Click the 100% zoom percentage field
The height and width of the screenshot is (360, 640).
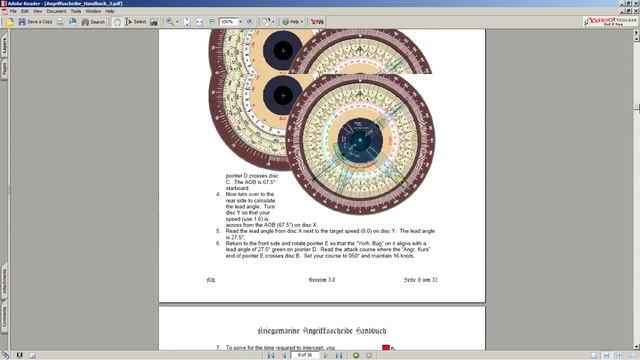(x=228, y=22)
